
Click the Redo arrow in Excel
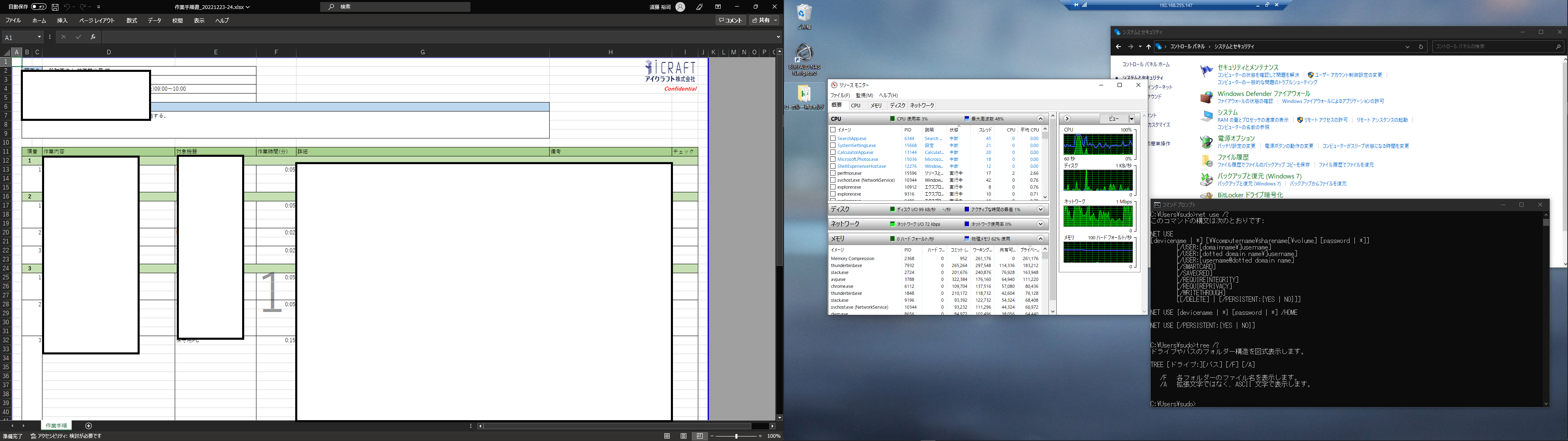click(x=83, y=7)
